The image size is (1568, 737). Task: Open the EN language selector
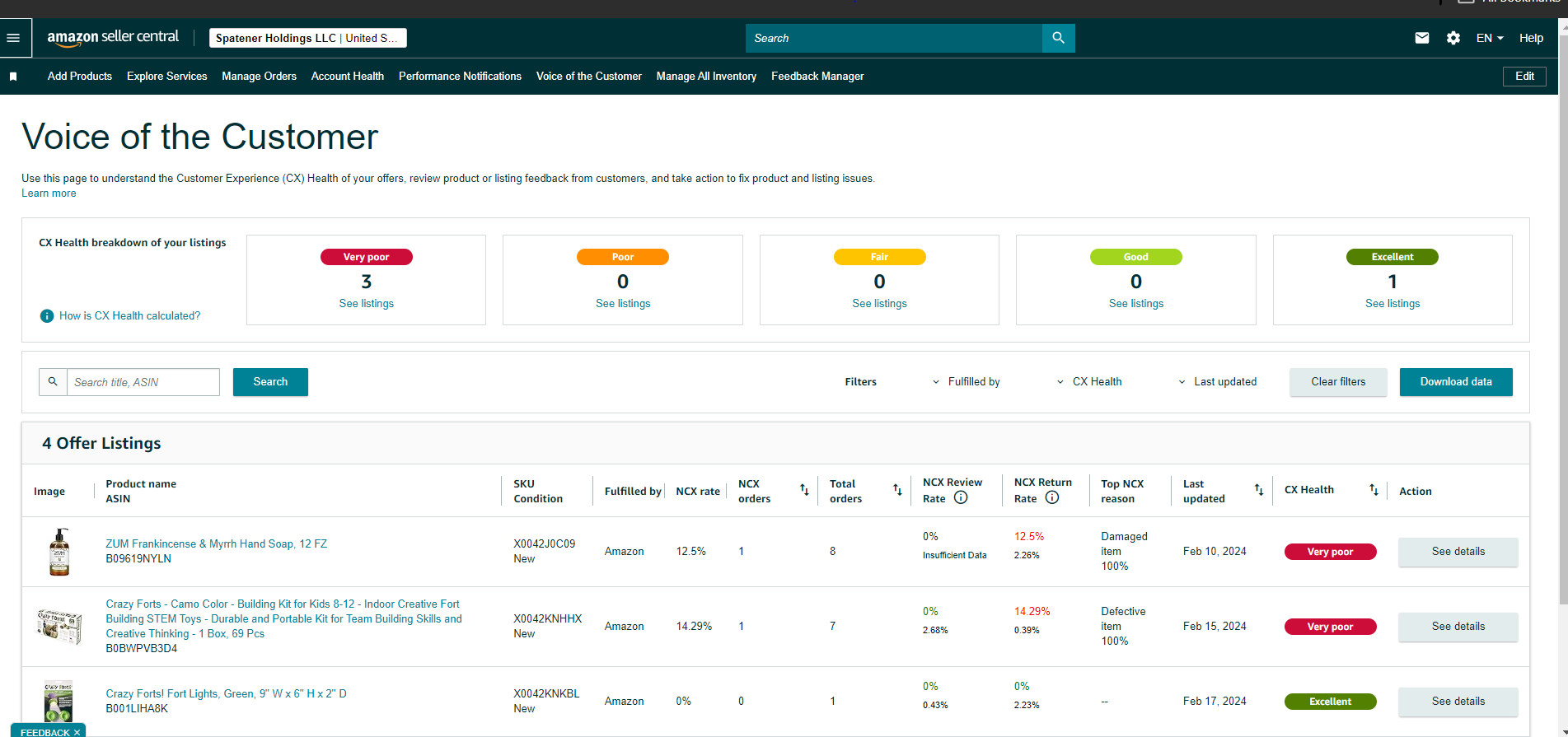[1490, 38]
